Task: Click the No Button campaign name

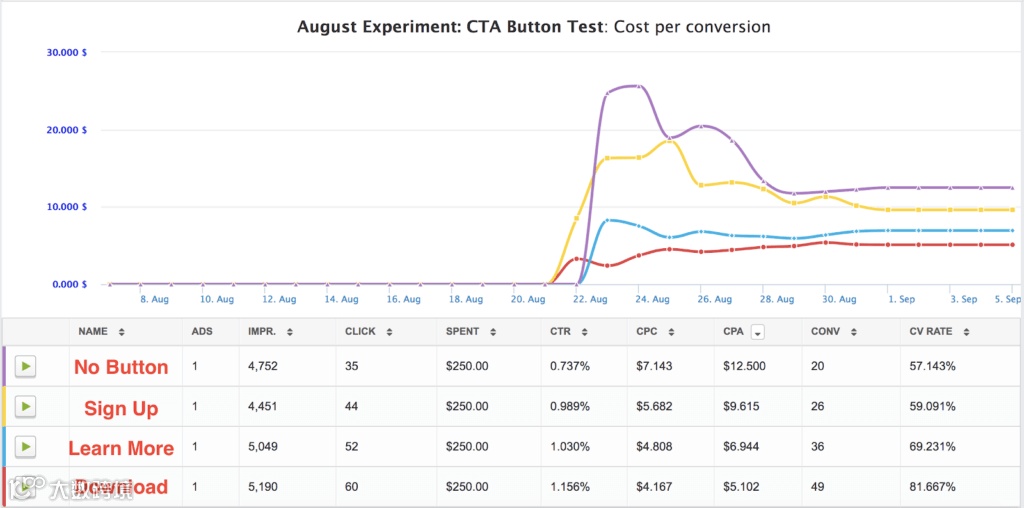Action: click(x=121, y=367)
